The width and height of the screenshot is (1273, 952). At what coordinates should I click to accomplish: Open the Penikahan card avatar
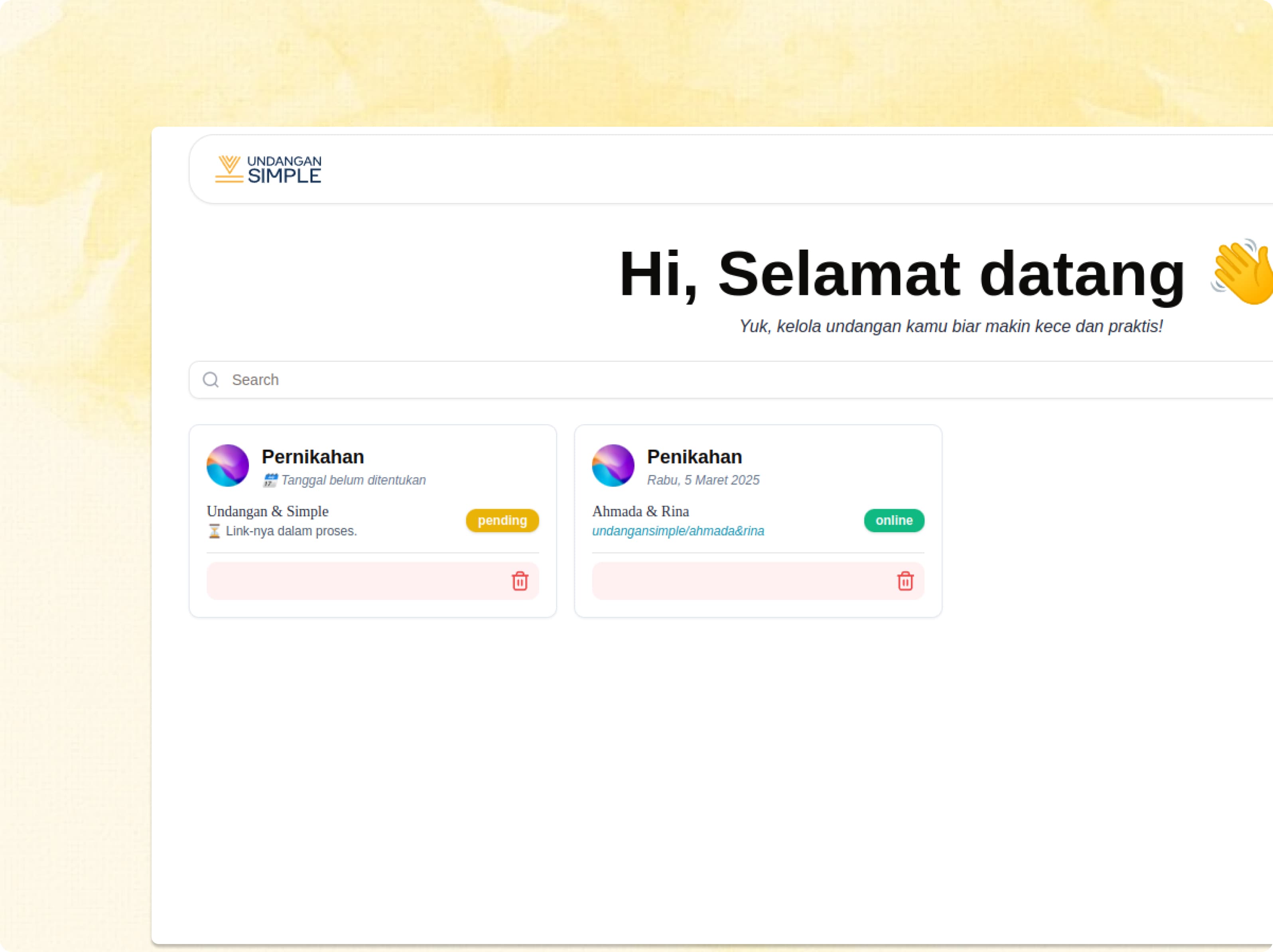coord(613,465)
